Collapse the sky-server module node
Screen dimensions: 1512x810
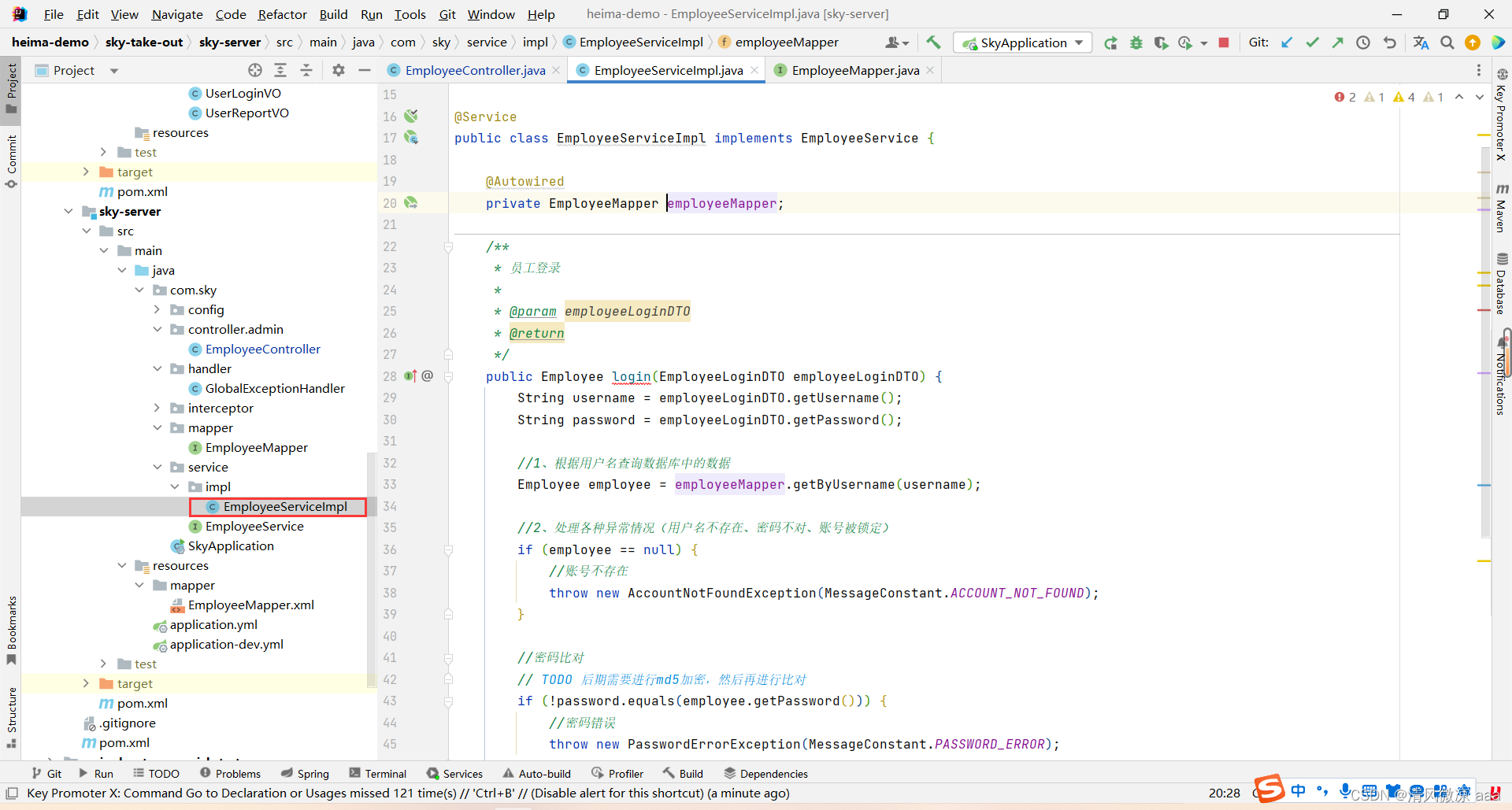tap(69, 211)
